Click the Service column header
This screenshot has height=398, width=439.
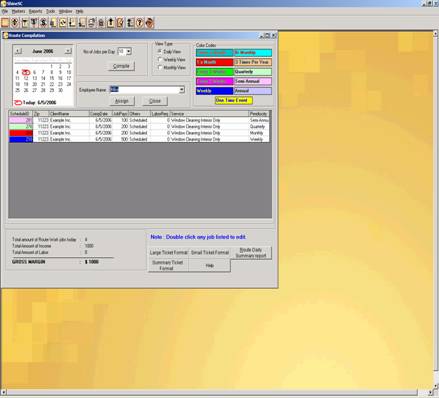(209, 114)
